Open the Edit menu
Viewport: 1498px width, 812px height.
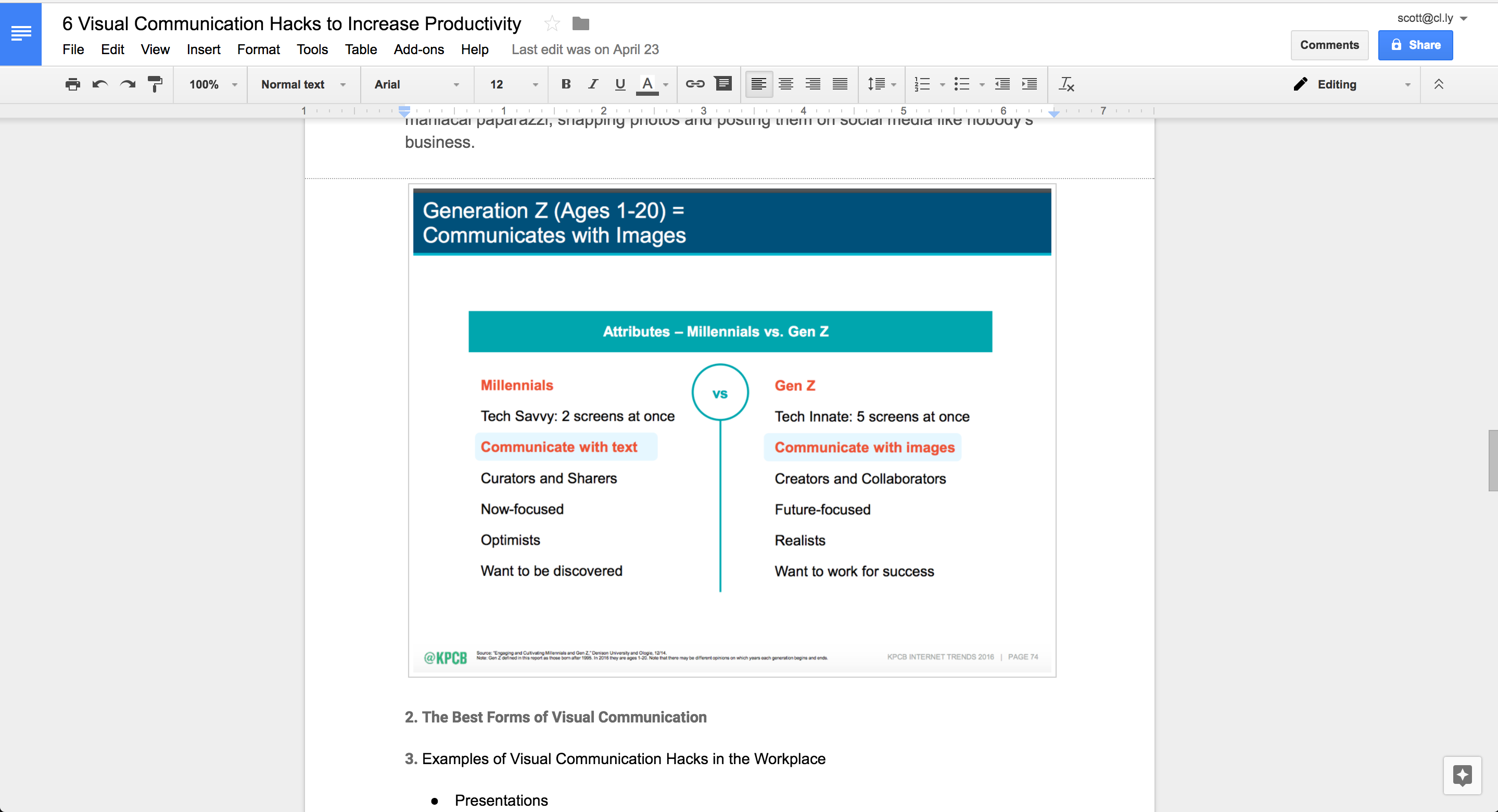(x=112, y=49)
